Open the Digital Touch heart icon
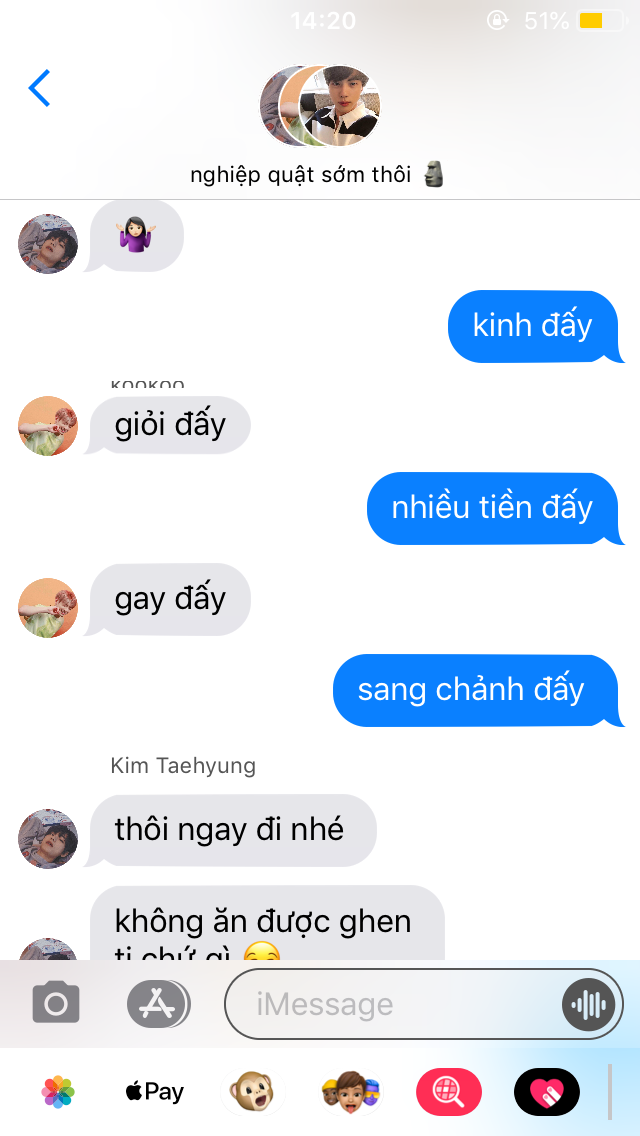This screenshot has height=1136, width=640. pos(547,1092)
